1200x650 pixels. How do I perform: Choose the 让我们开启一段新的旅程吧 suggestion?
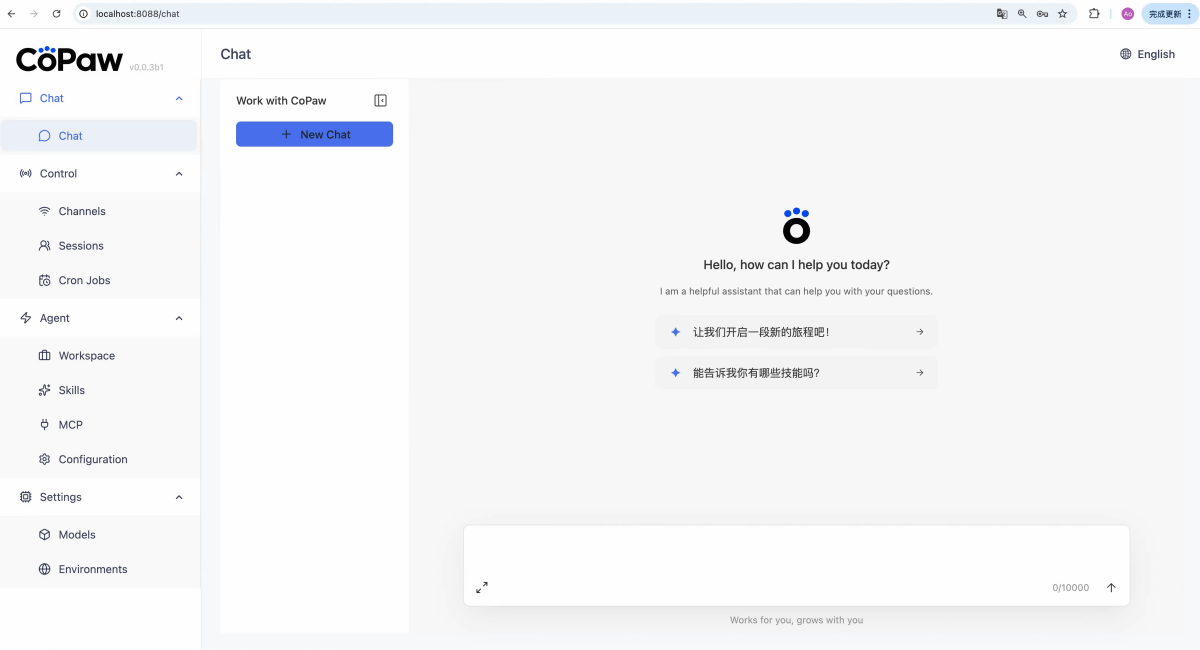pyautogui.click(x=796, y=332)
